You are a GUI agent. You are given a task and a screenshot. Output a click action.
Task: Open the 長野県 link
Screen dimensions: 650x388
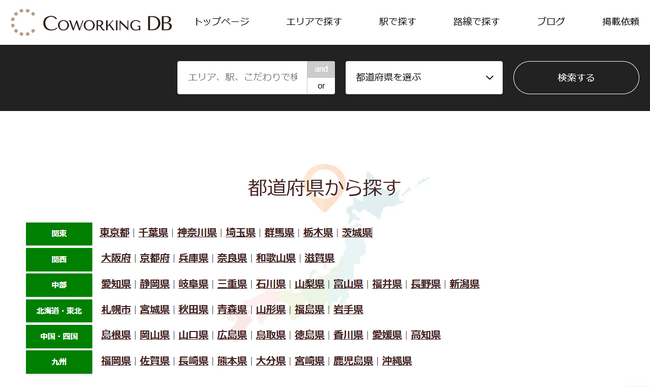click(x=426, y=284)
